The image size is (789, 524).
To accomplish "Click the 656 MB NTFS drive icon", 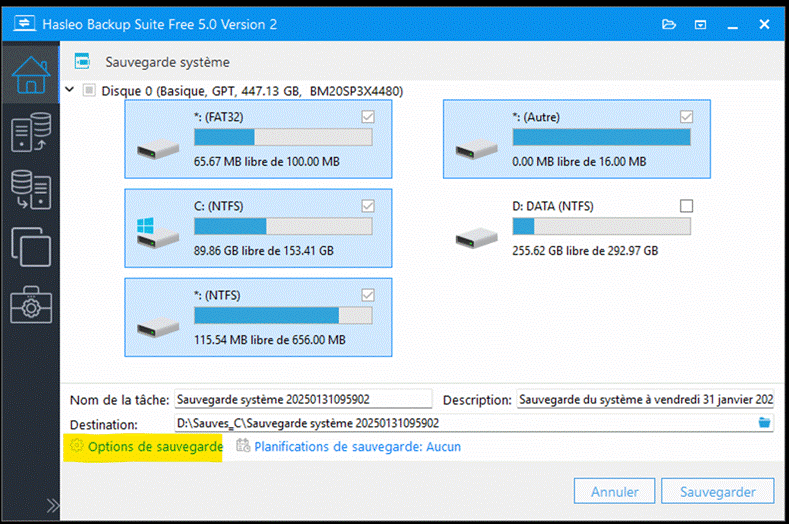I will [x=158, y=328].
